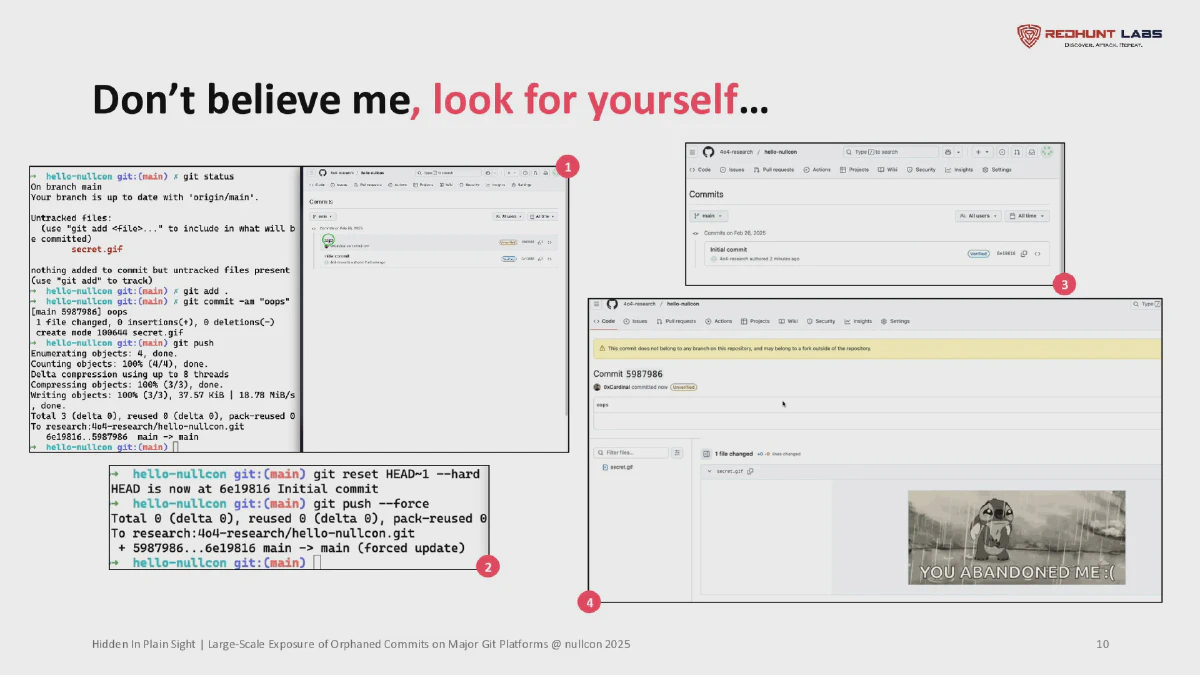
Task: Click the filter options icon beside Filter files
Action: 677,452
